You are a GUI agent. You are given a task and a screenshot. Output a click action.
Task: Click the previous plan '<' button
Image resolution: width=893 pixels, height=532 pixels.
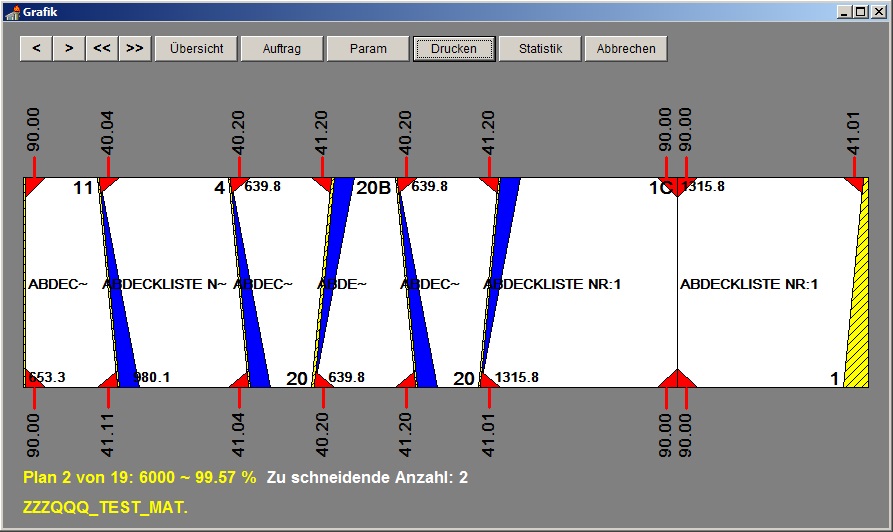click(x=36, y=49)
